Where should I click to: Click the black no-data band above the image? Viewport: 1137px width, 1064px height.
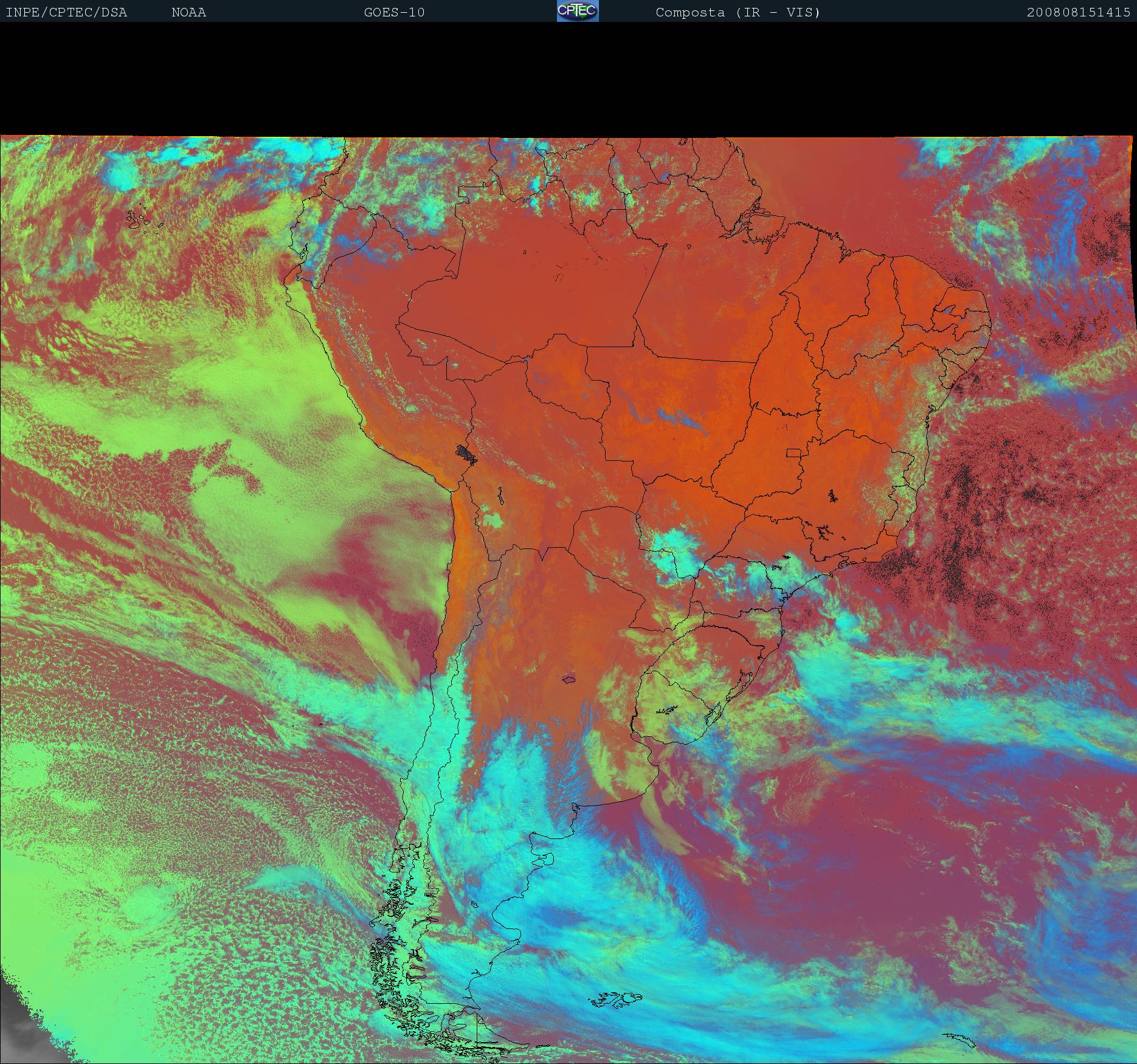pos(568,79)
